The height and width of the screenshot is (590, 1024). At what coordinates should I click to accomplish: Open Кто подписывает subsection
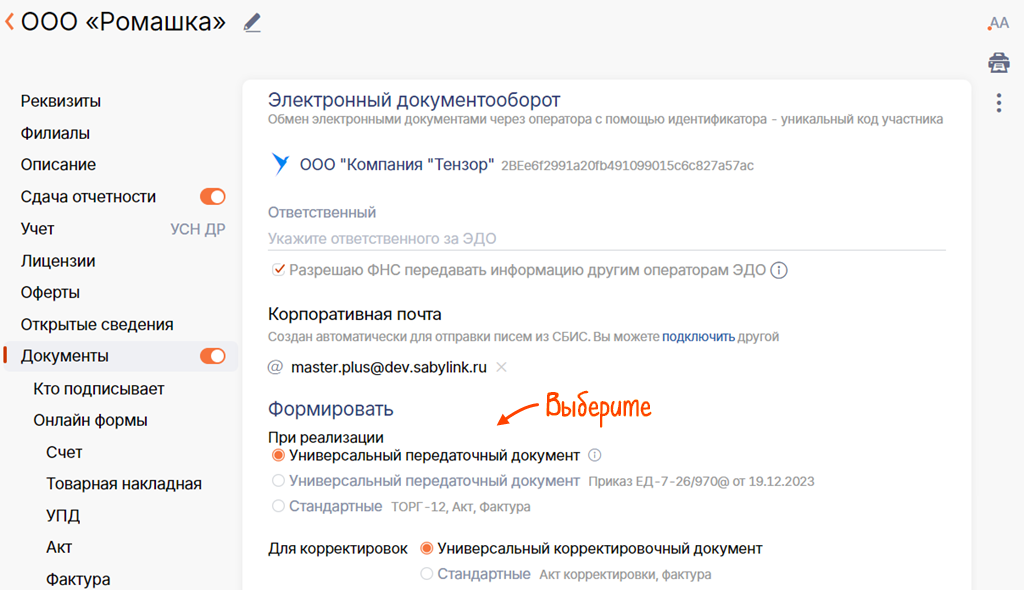pos(99,388)
